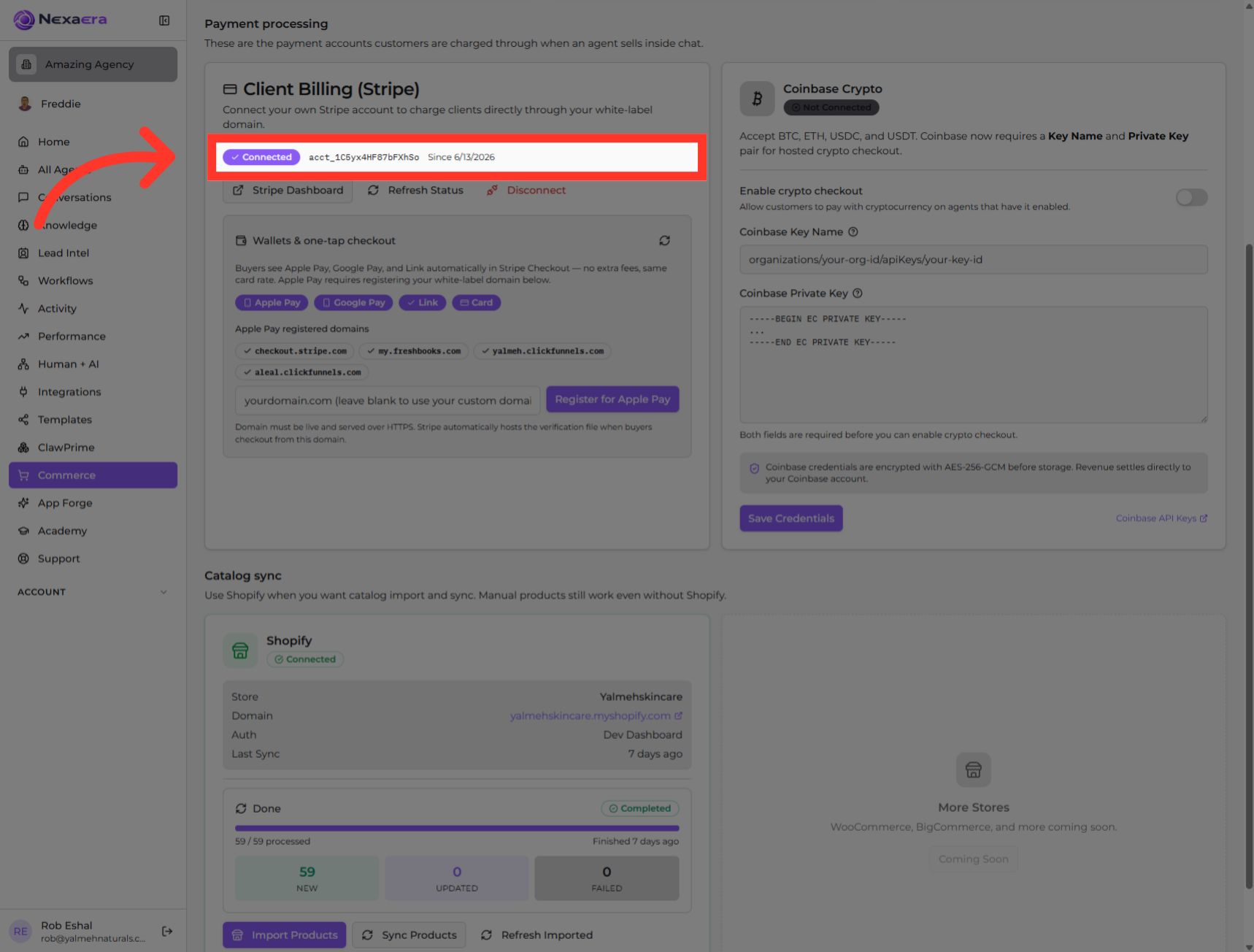The height and width of the screenshot is (952, 1254).
Task: Open the Activity page
Action: pyautogui.click(x=93, y=308)
